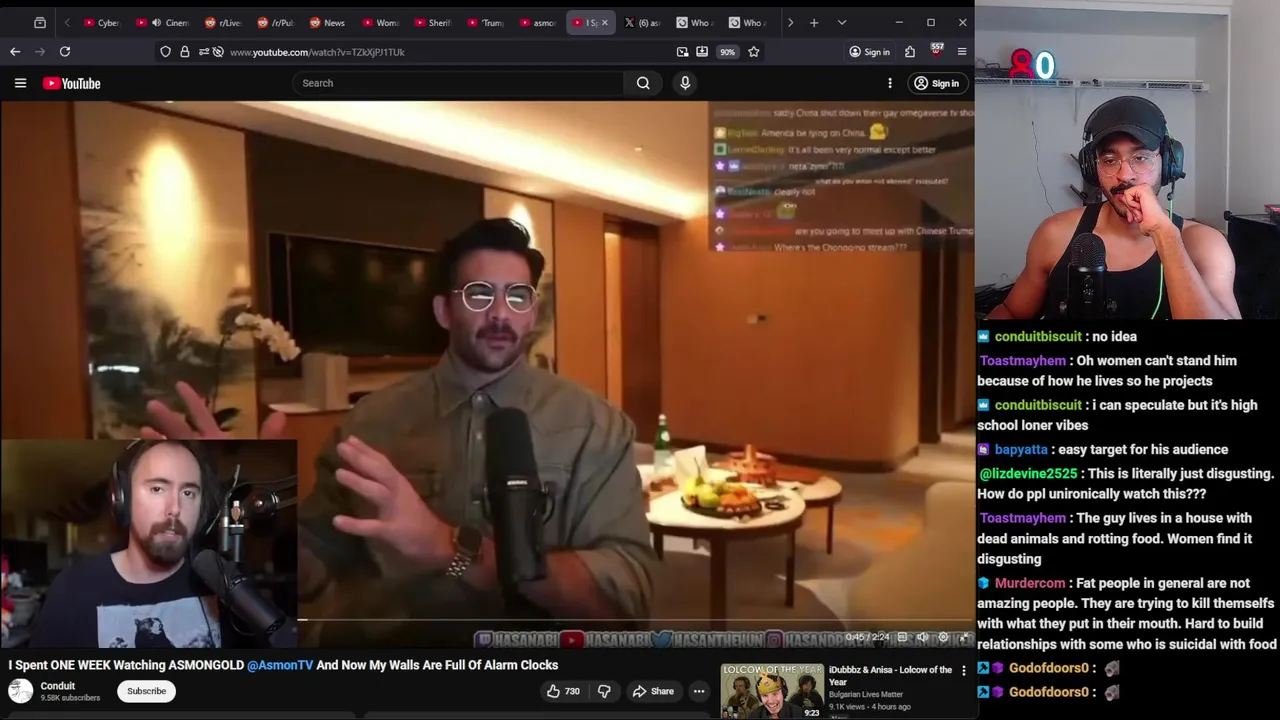Click the YouTube Sign in button
Screen dimensions: 1280x720
coord(936,83)
